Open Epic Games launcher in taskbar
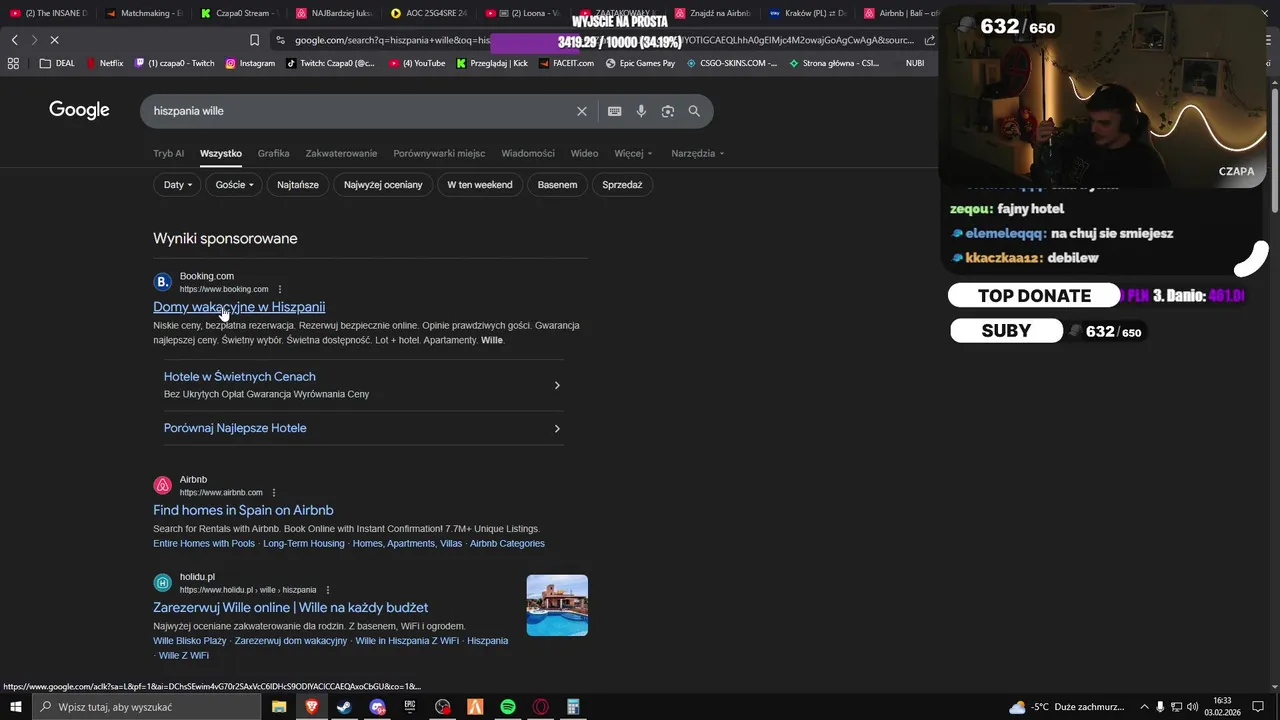This screenshot has width=1280, height=720. [x=410, y=707]
